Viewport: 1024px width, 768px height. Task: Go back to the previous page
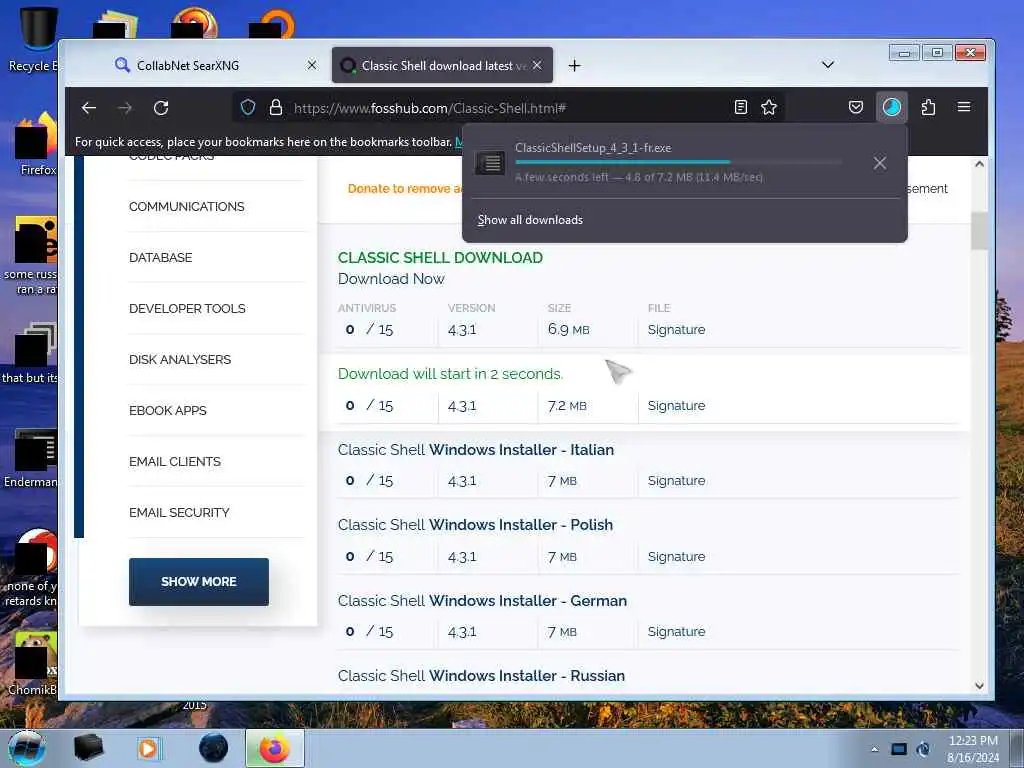tap(89, 108)
